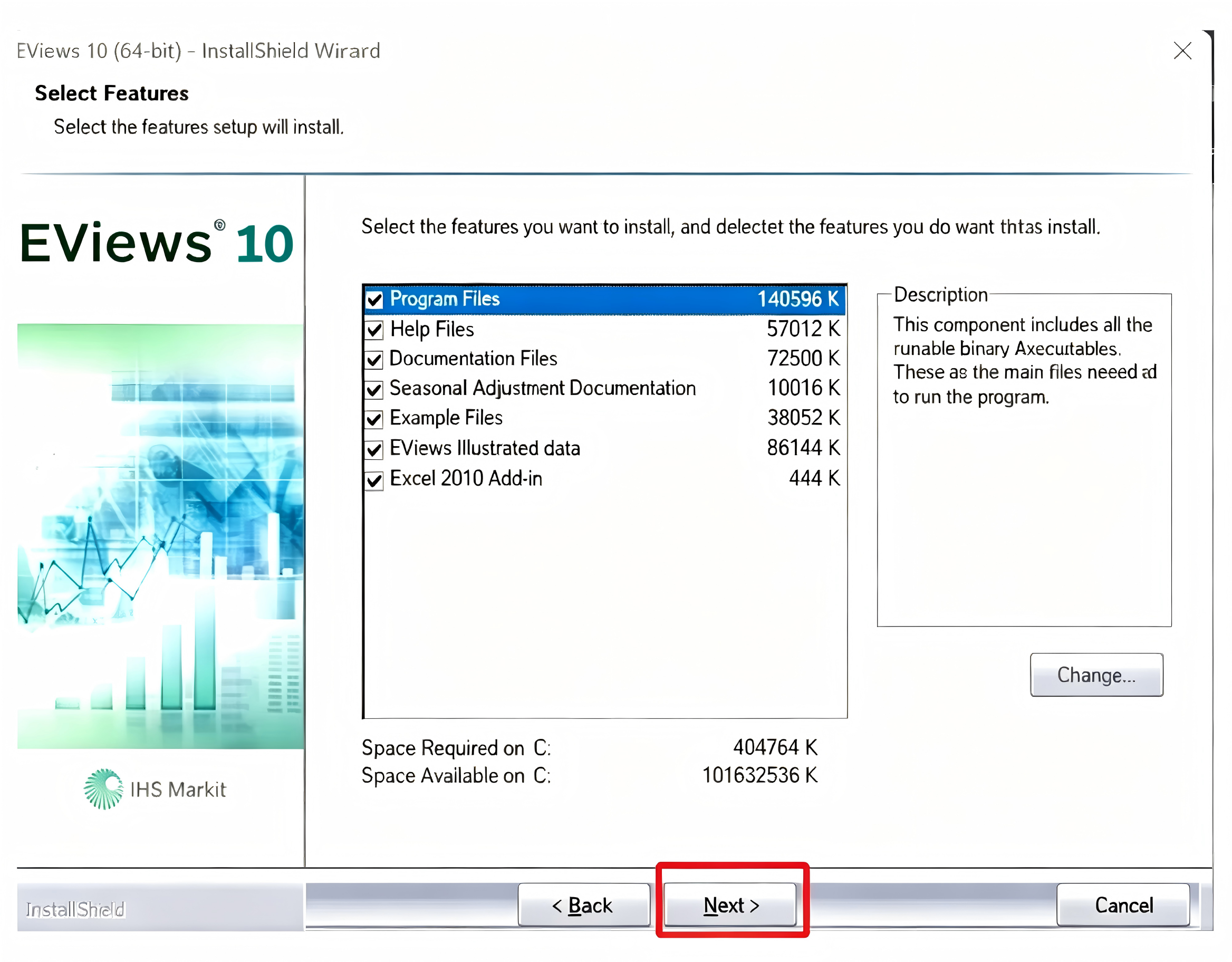Click the EViews chart artwork image

point(160,536)
